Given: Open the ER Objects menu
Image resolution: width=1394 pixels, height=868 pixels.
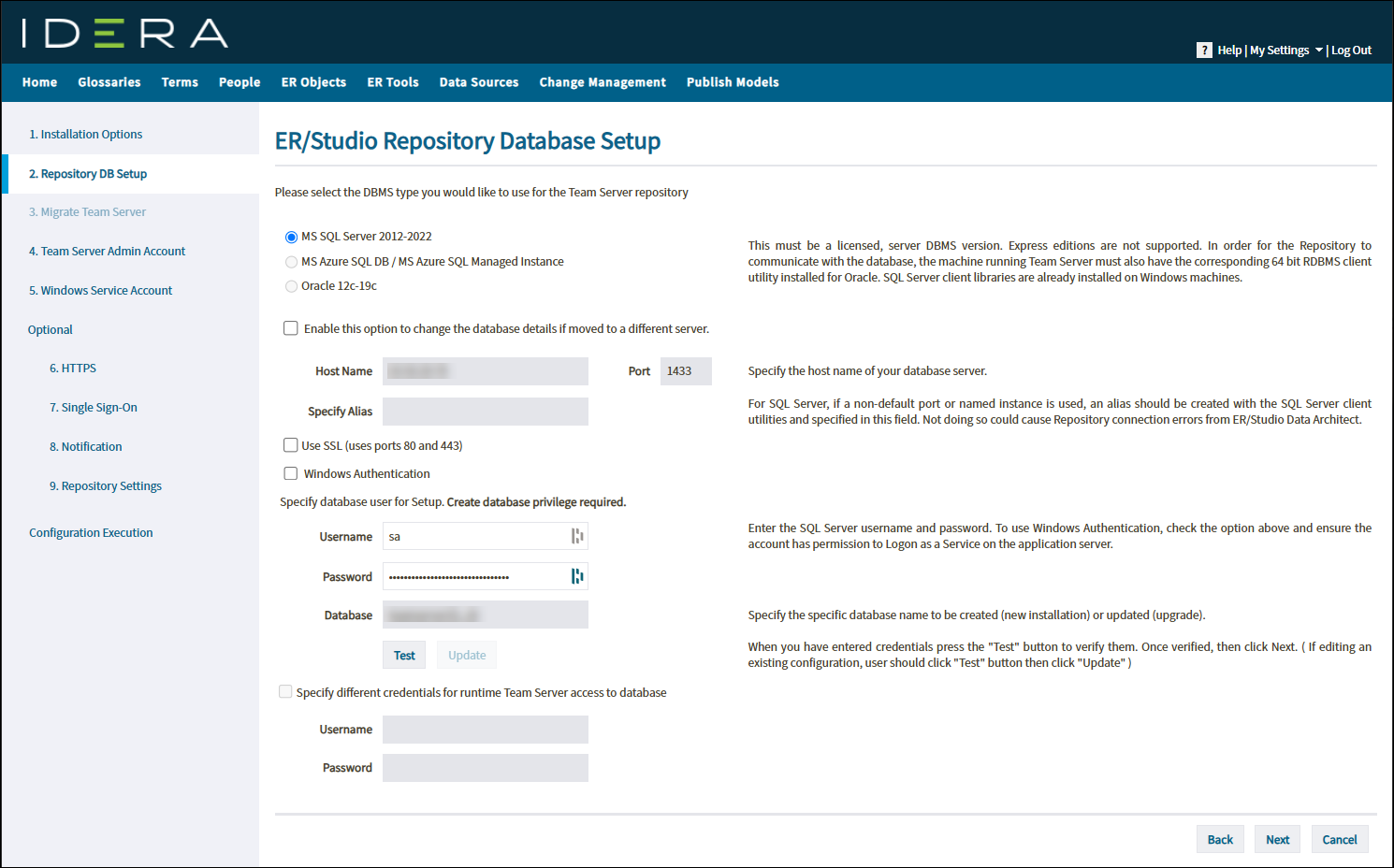Looking at the screenshot, I should point(313,82).
